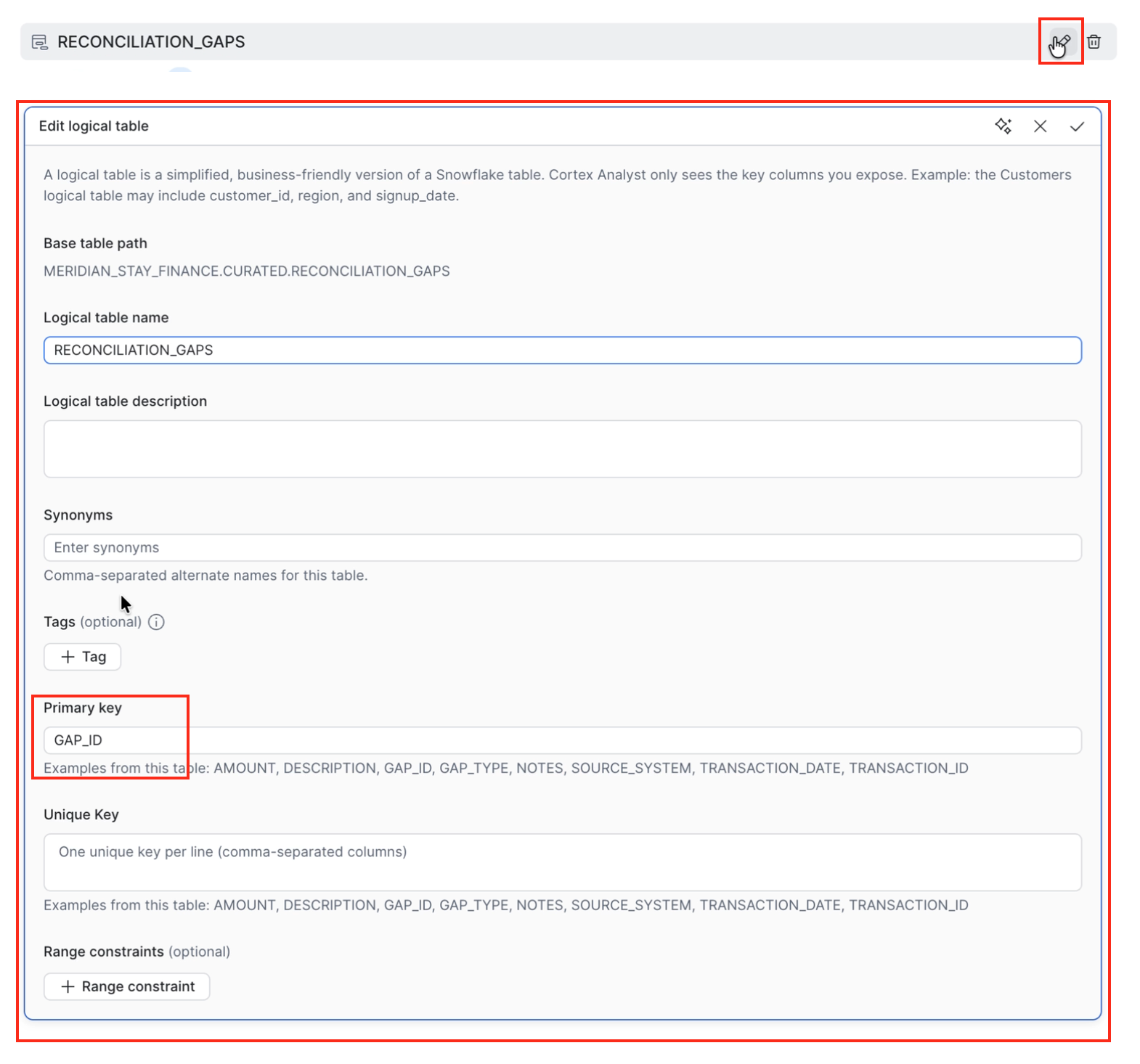Click the plus icon on Tag button
Screen dimensions: 1140x1064
(68, 657)
